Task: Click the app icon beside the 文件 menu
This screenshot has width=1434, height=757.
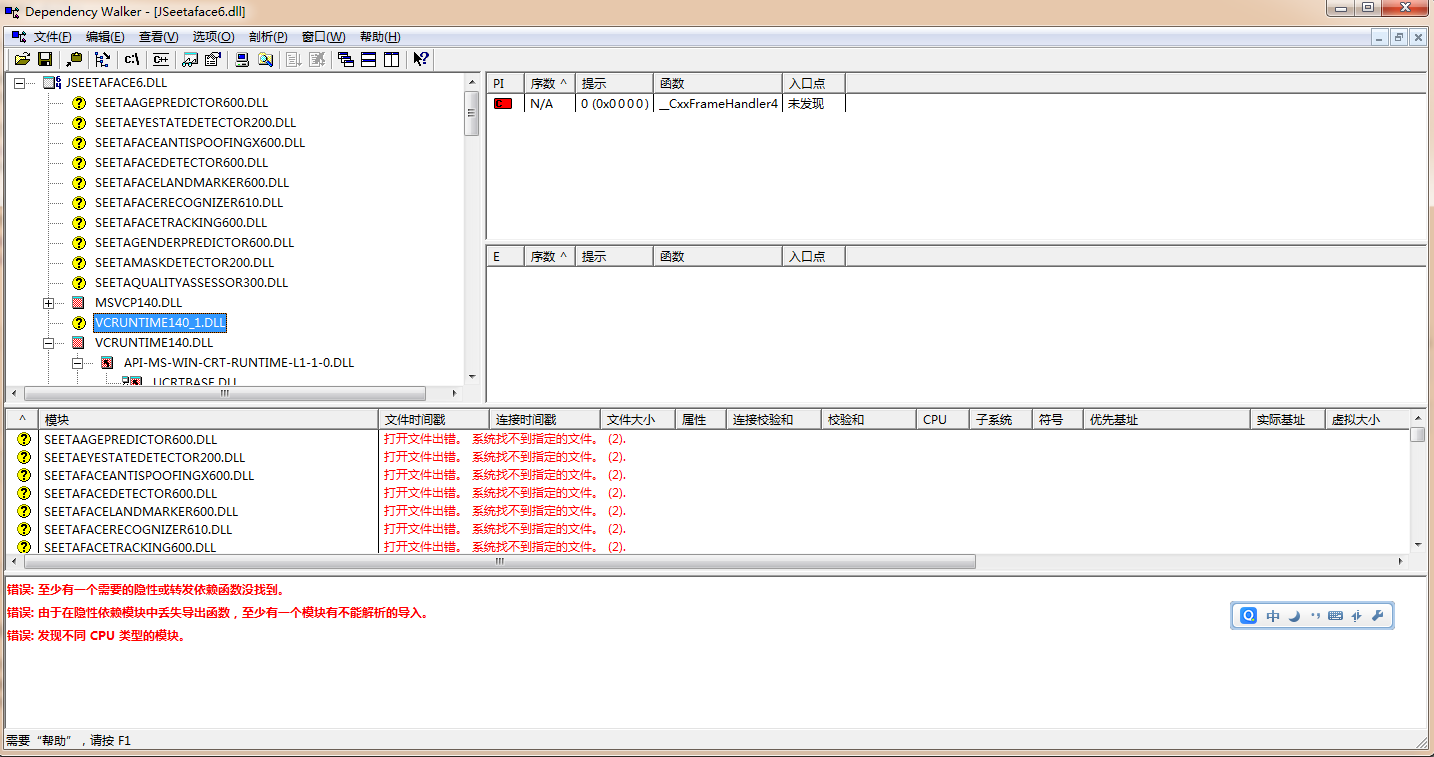Action: coord(18,37)
